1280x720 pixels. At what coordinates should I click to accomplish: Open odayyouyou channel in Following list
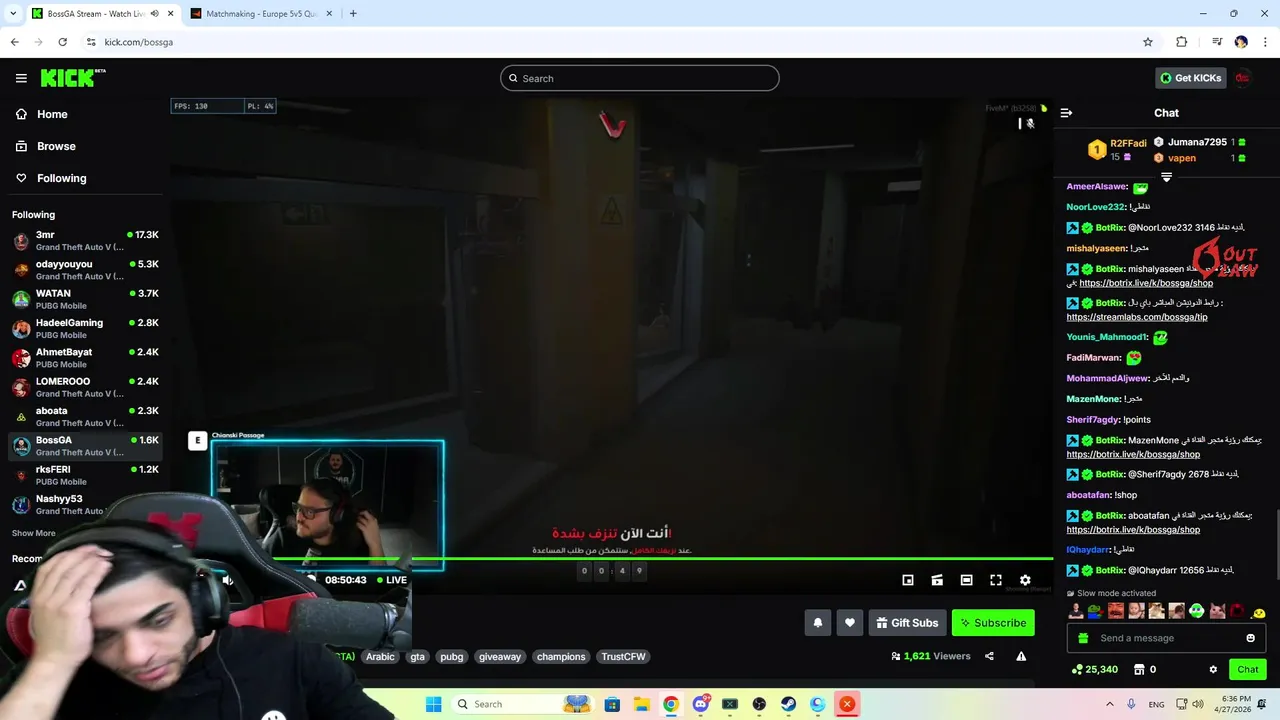point(85,270)
